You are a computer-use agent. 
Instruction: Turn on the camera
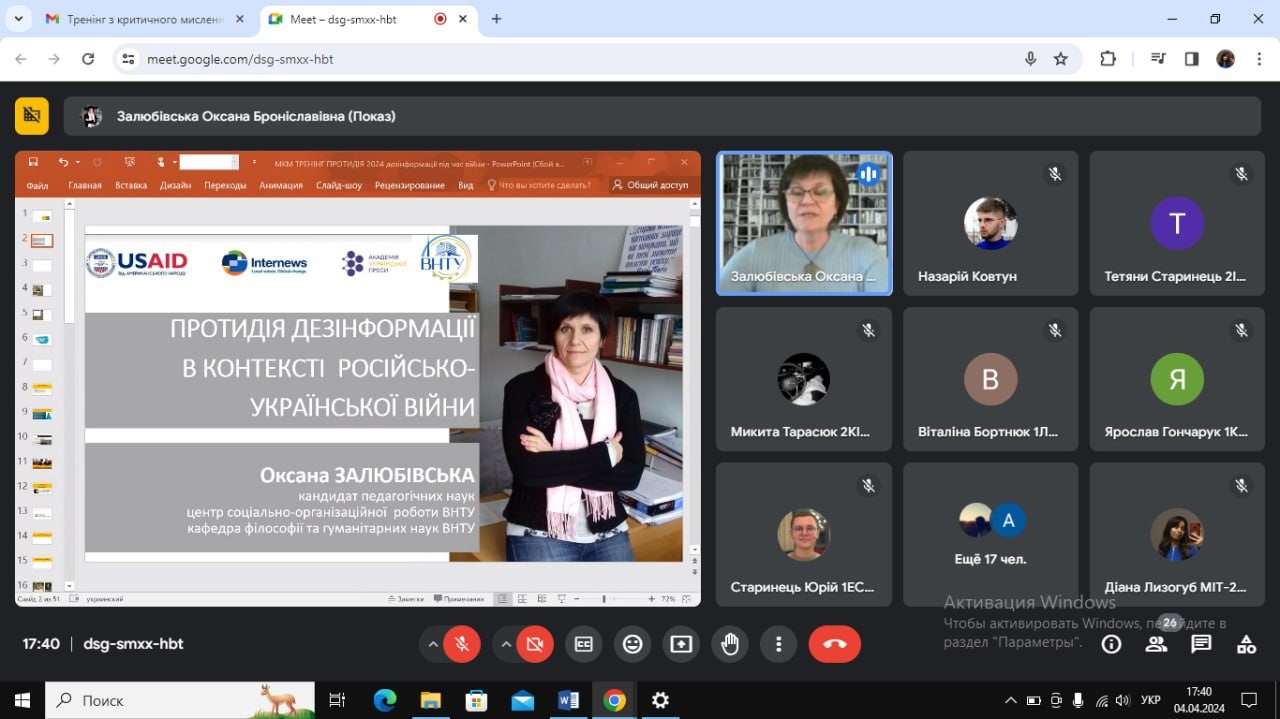(x=534, y=644)
